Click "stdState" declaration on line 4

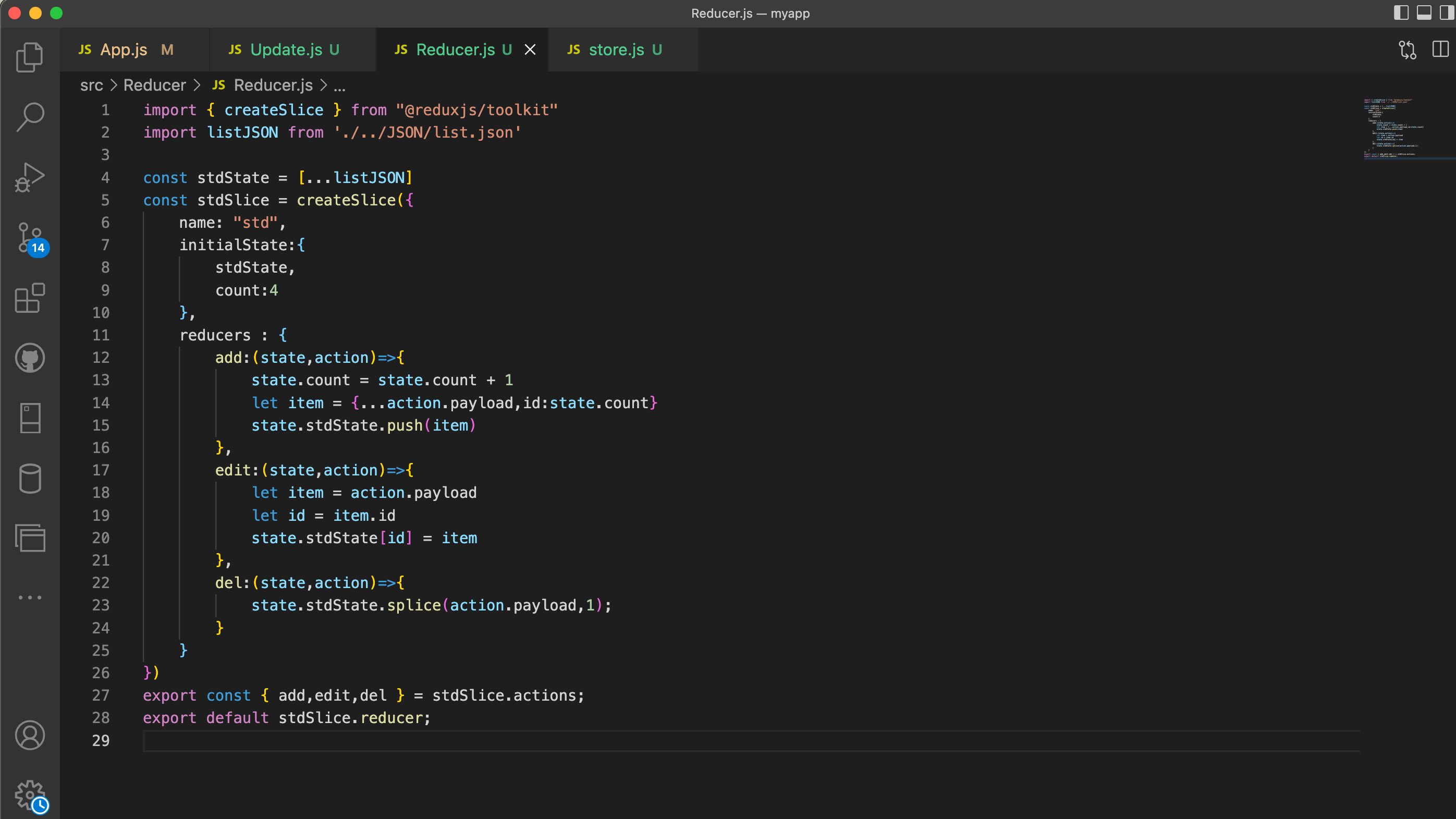pos(233,177)
